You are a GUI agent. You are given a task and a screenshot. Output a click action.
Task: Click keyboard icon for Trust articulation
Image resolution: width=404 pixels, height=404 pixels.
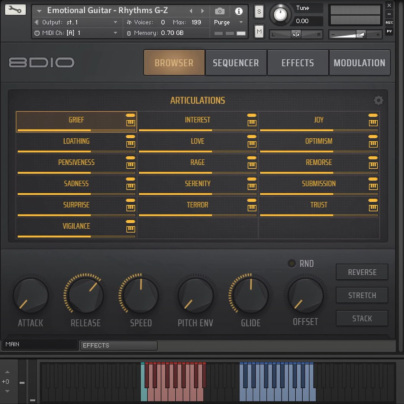point(373,208)
